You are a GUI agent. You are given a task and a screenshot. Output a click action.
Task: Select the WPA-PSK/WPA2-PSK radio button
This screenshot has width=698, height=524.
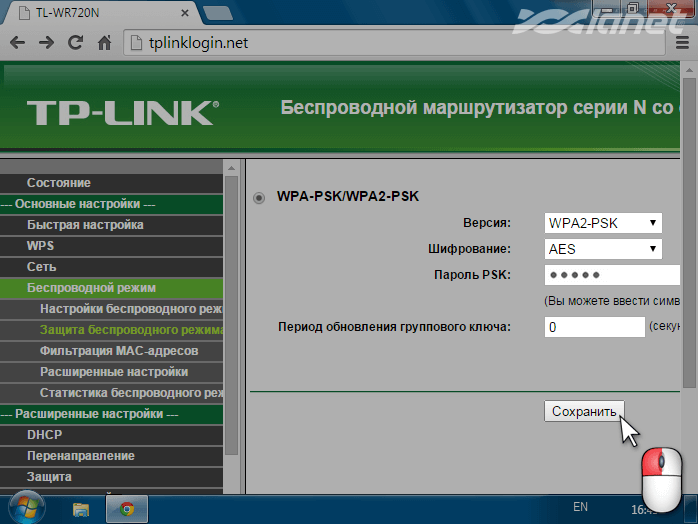259,197
